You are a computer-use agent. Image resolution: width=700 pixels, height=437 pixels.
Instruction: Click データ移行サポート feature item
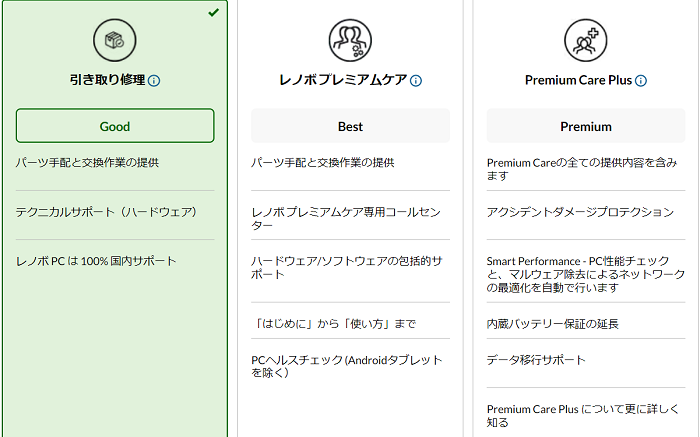point(536,360)
